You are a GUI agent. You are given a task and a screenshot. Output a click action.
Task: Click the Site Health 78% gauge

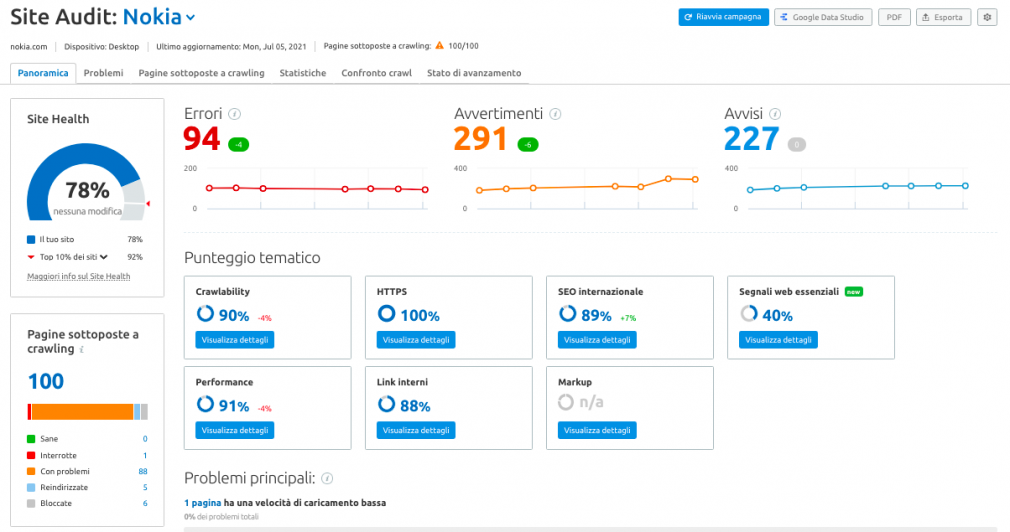pos(86,182)
